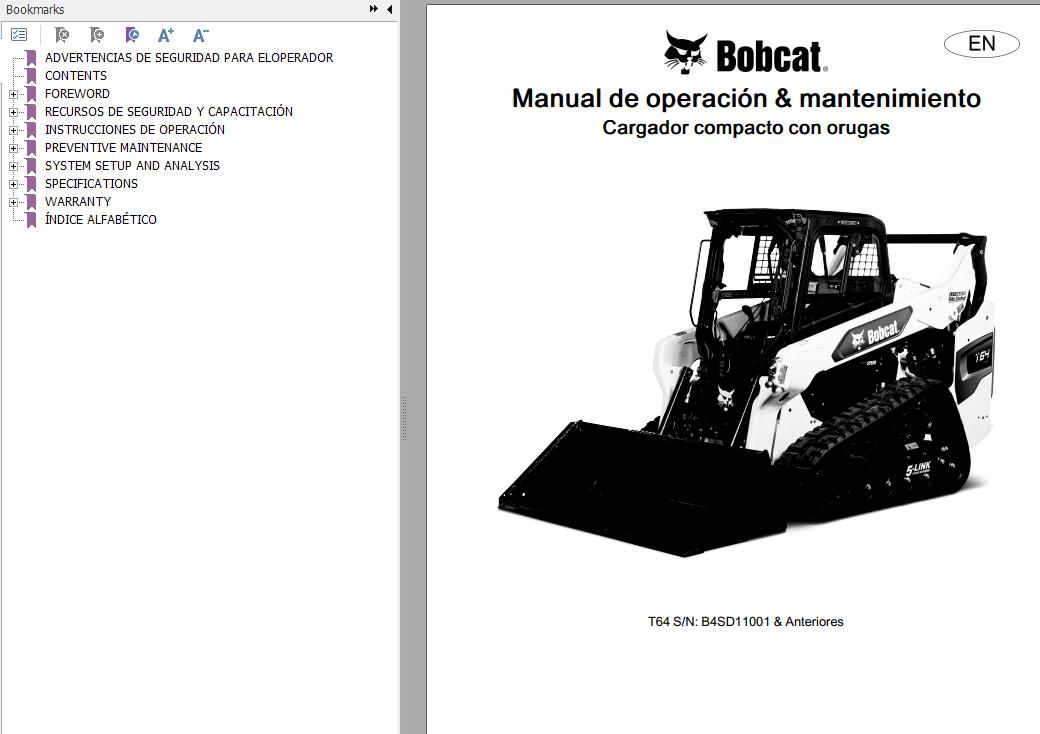
Task: Go to ADVERTENCIAS DE SEGURIDAD PARA ELOPERADOR
Action: [x=189, y=58]
